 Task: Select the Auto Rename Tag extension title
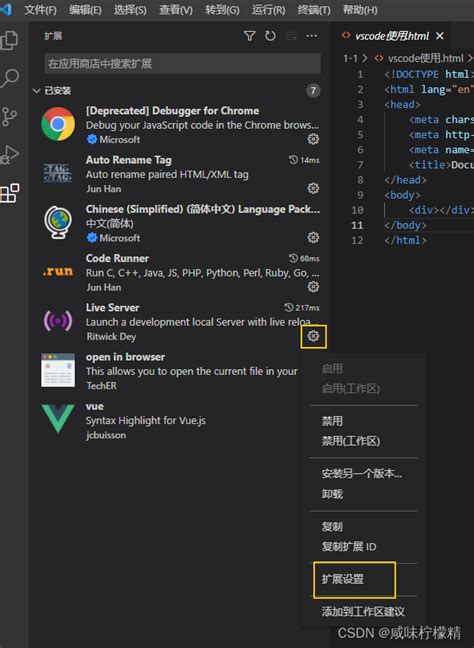point(129,160)
